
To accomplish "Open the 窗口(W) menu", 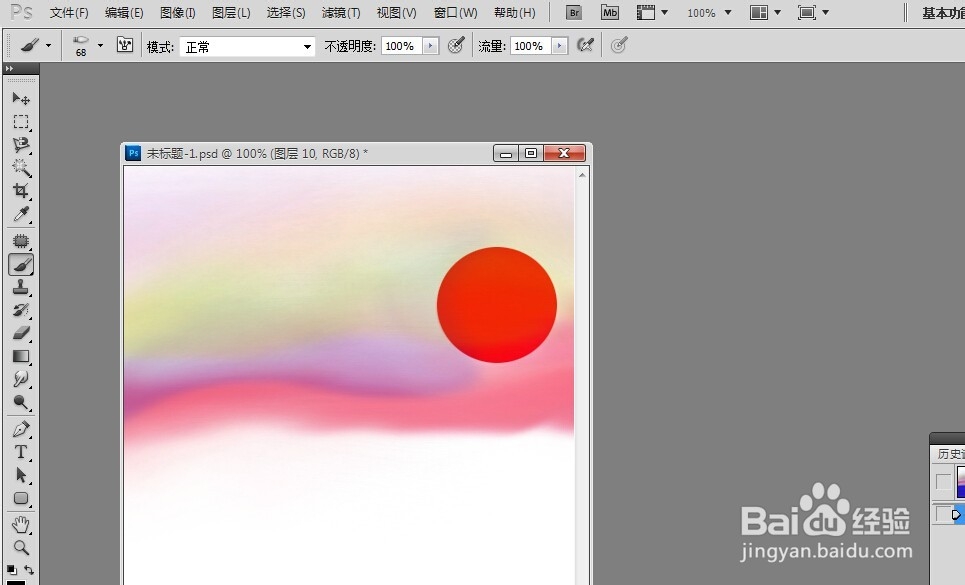I will pyautogui.click(x=455, y=13).
